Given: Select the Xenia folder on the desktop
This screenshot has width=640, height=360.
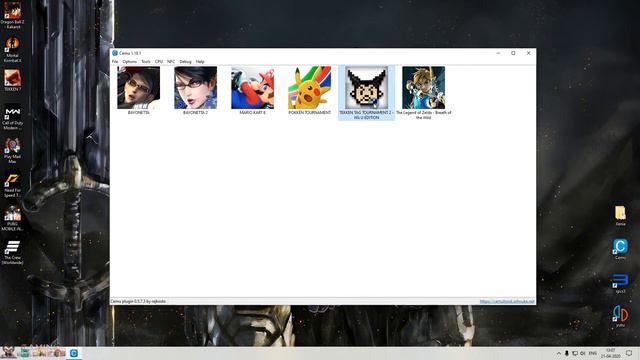Looking at the screenshot, I should 620,216.
